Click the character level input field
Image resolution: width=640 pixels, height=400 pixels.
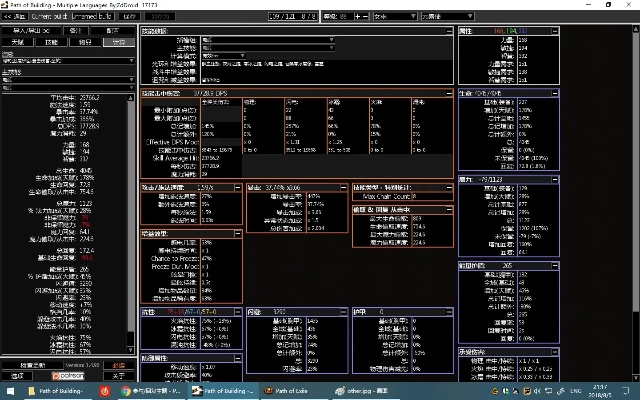coord(338,16)
